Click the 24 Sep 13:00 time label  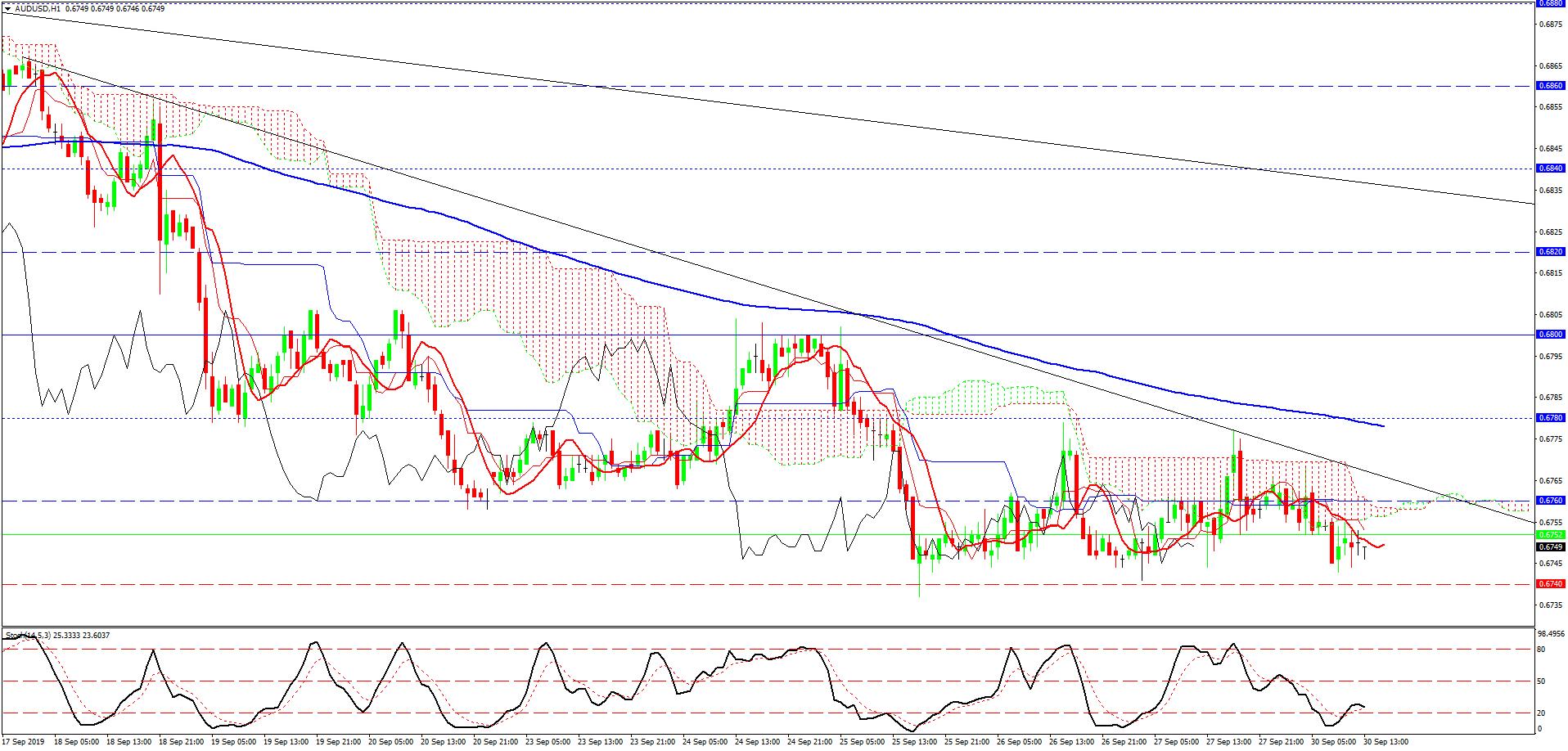757,742
